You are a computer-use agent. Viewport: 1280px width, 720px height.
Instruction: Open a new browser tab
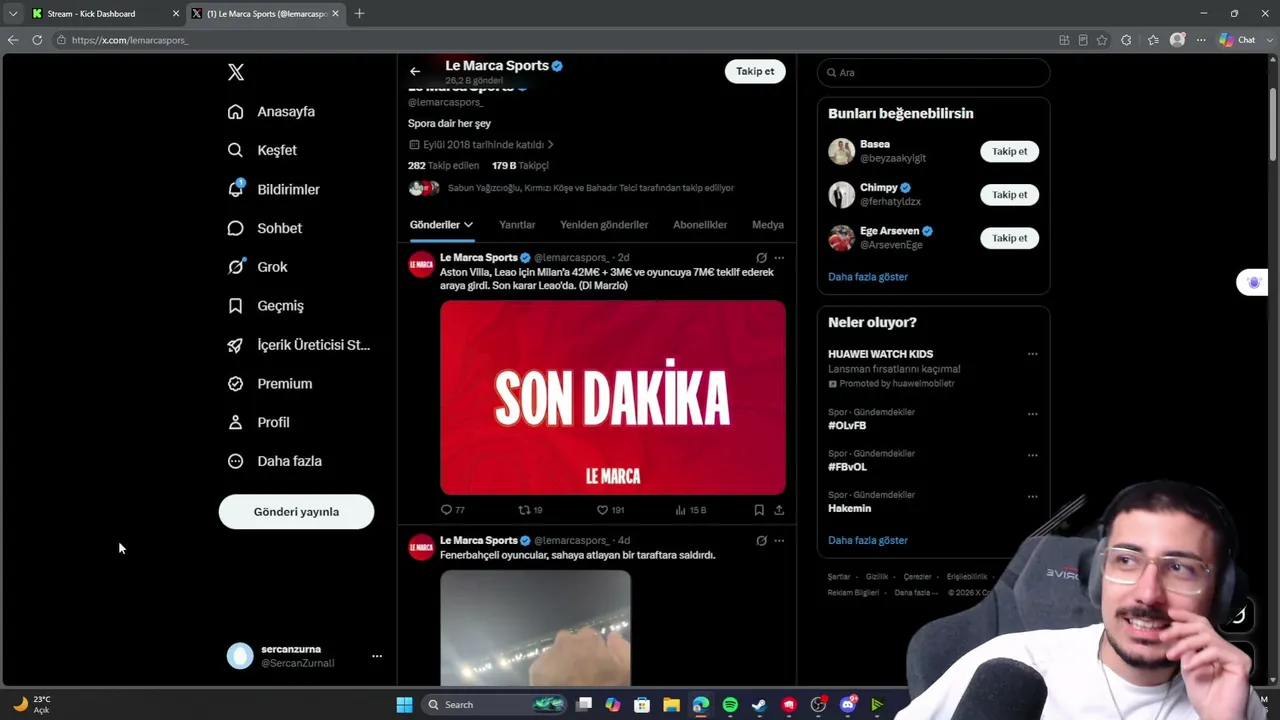tap(359, 14)
